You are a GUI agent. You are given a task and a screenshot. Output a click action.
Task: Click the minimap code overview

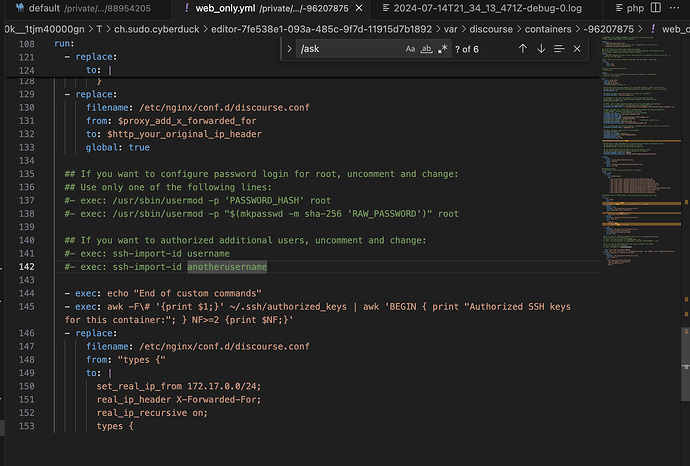pos(642,150)
